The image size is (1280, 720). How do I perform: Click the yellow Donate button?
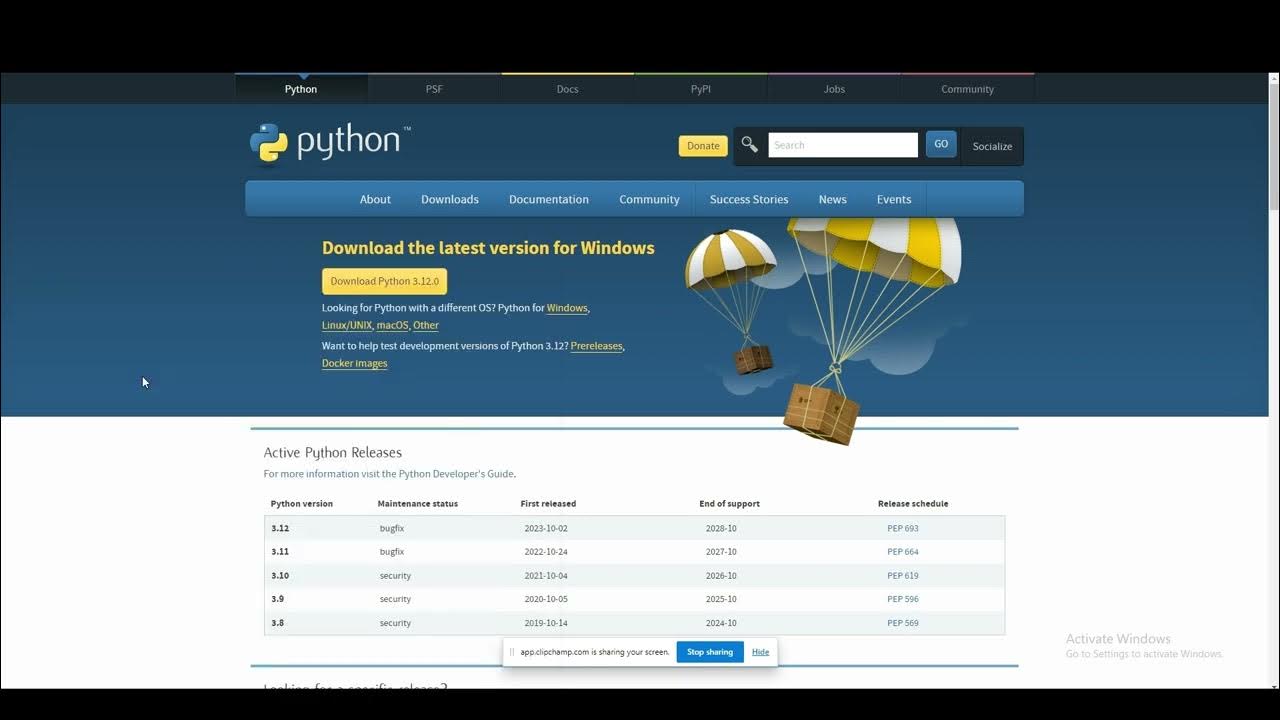coord(703,146)
